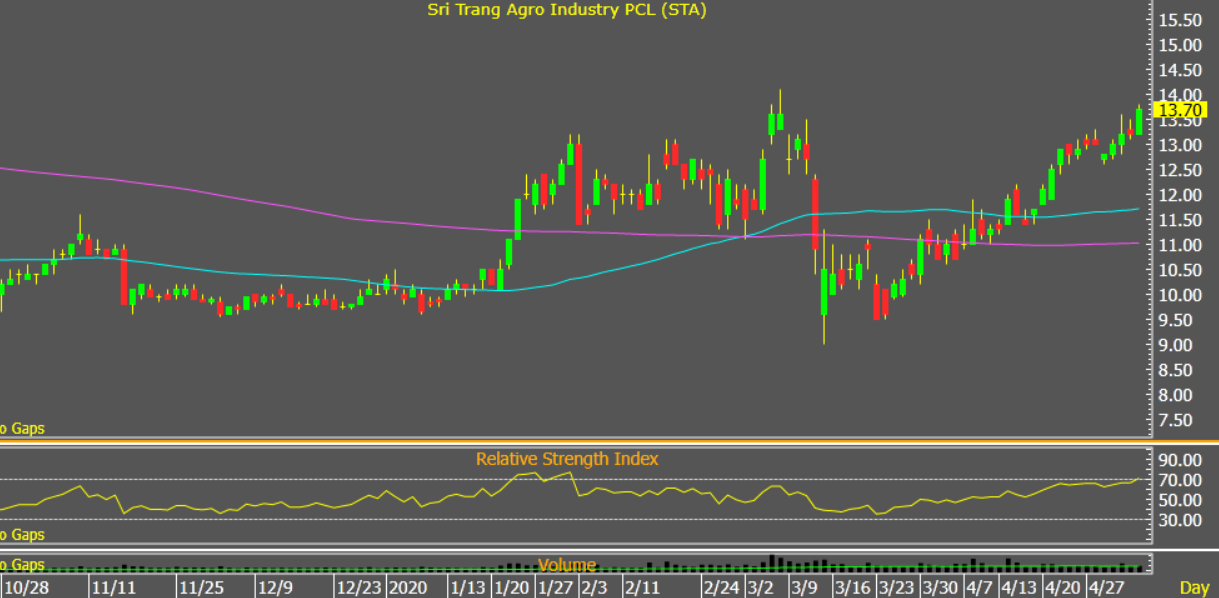Click the 3/2 date axis label

(x=761, y=587)
